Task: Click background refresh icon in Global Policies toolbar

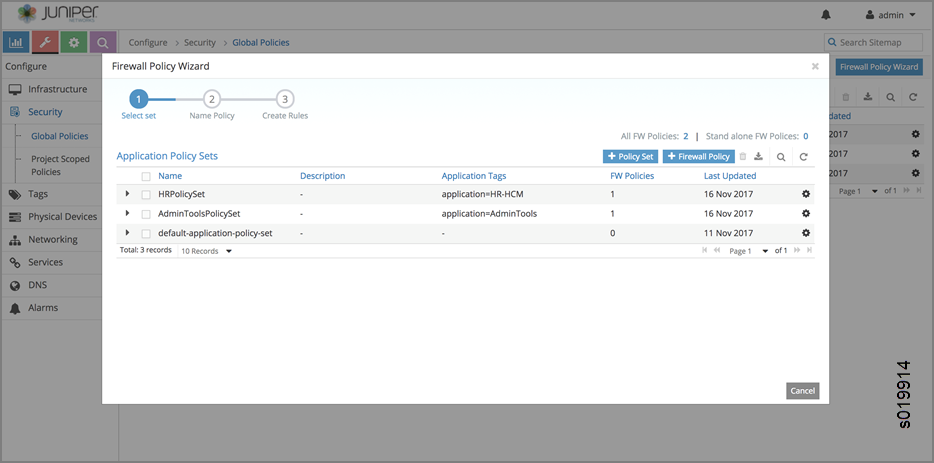Action: [913, 97]
